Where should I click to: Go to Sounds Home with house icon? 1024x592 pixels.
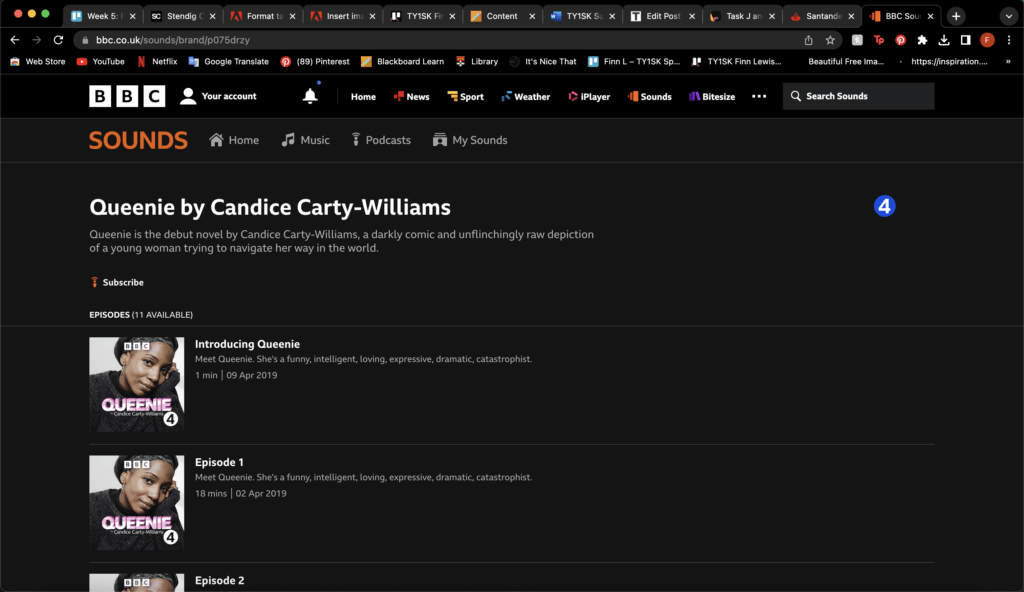coord(234,140)
